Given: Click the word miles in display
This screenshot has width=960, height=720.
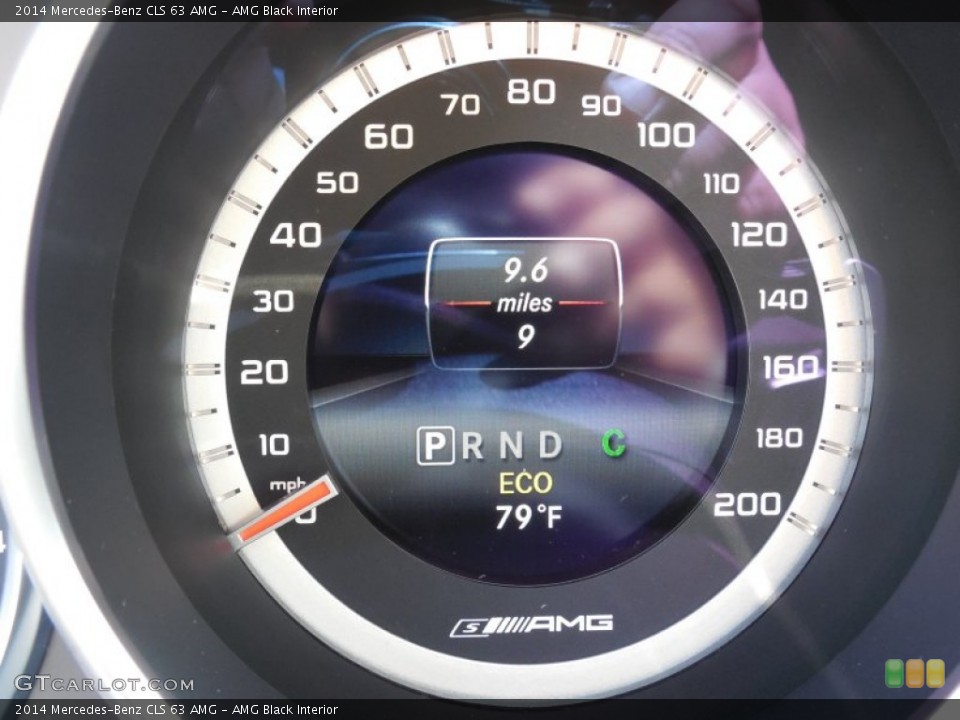Looking at the screenshot, I should coord(524,303).
